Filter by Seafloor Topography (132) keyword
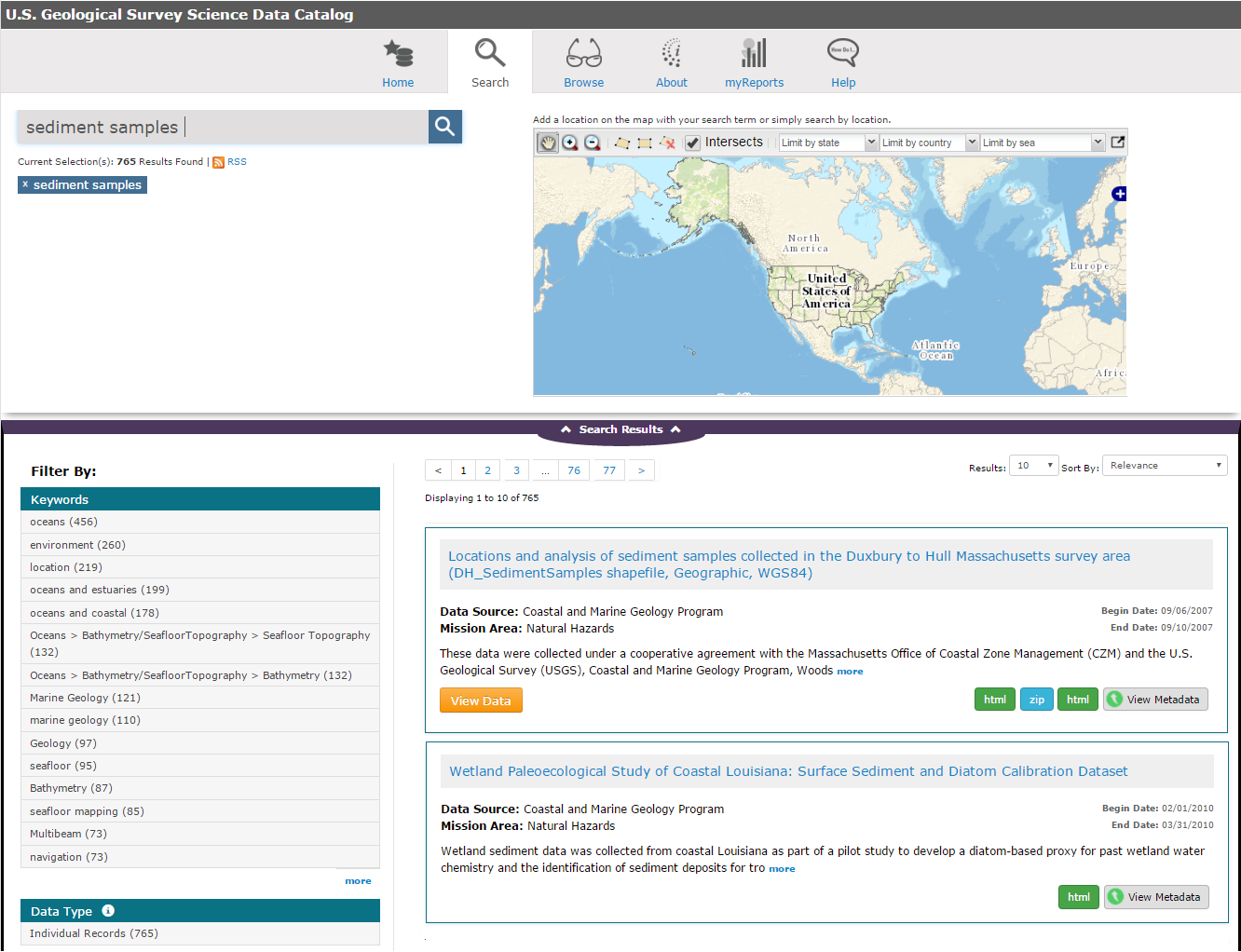This screenshot has height=952, width=1241. point(200,644)
